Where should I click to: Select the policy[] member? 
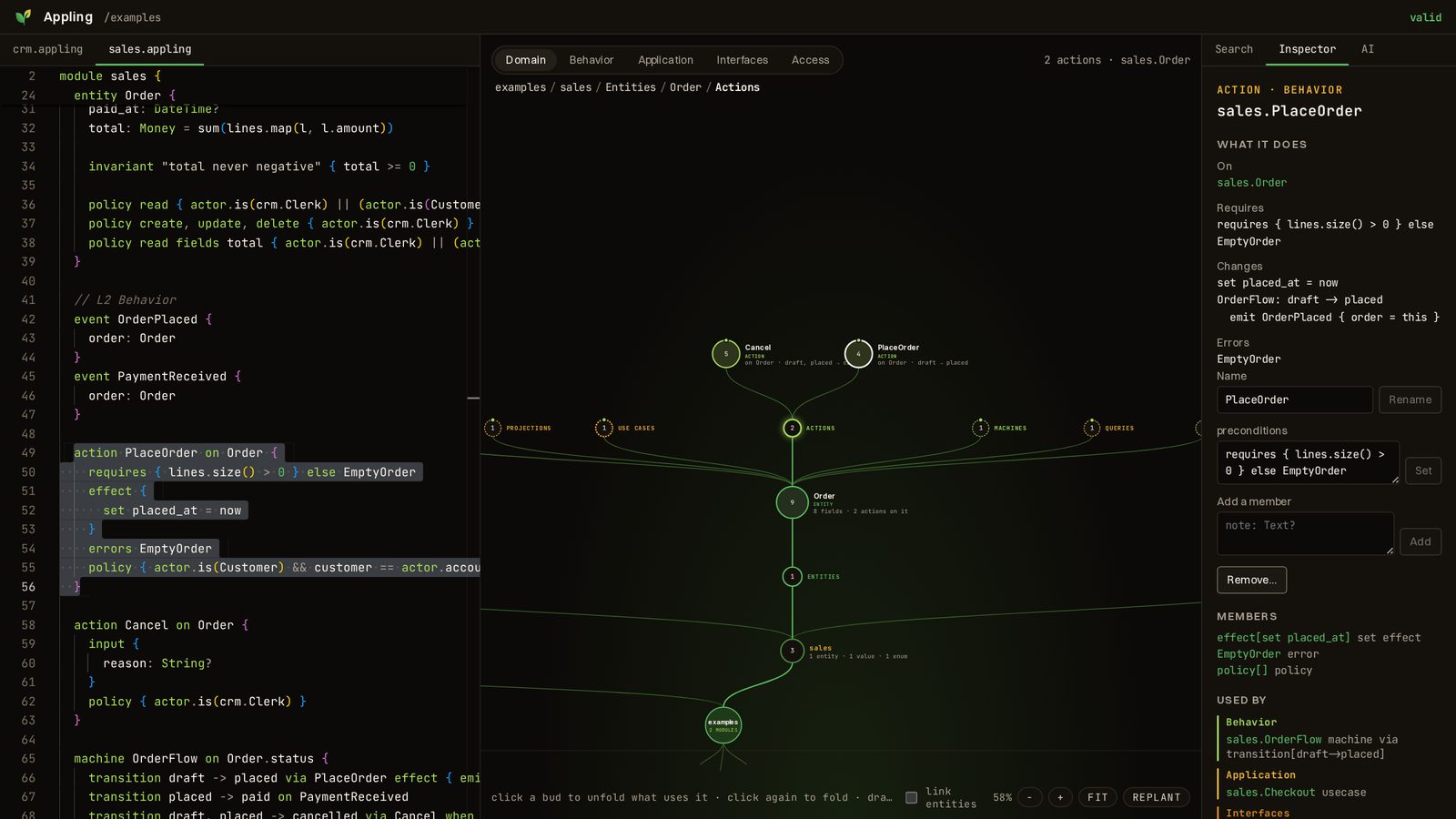(x=1242, y=671)
